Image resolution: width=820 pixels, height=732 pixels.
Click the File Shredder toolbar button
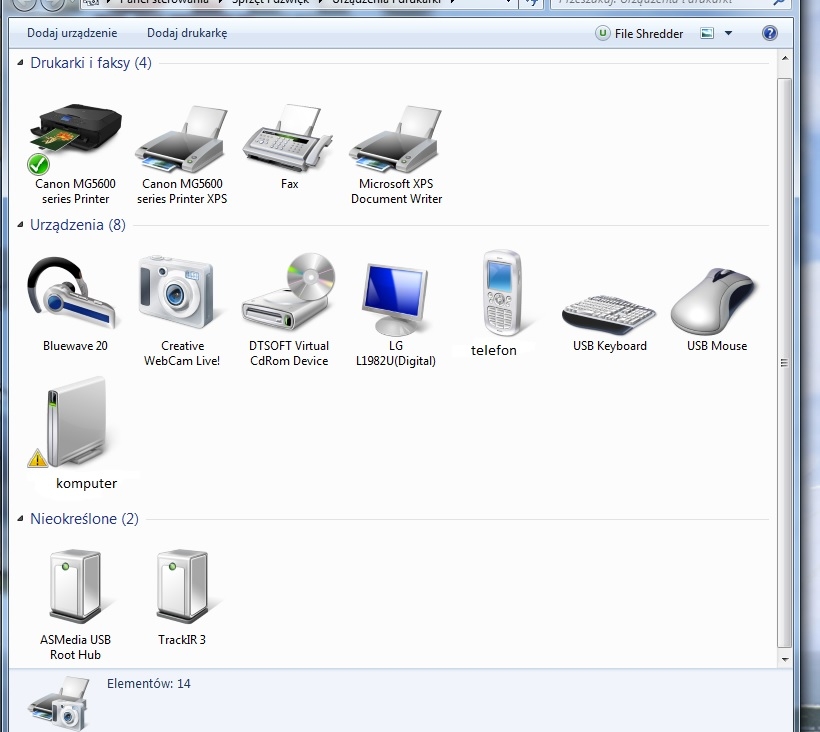[639, 33]
